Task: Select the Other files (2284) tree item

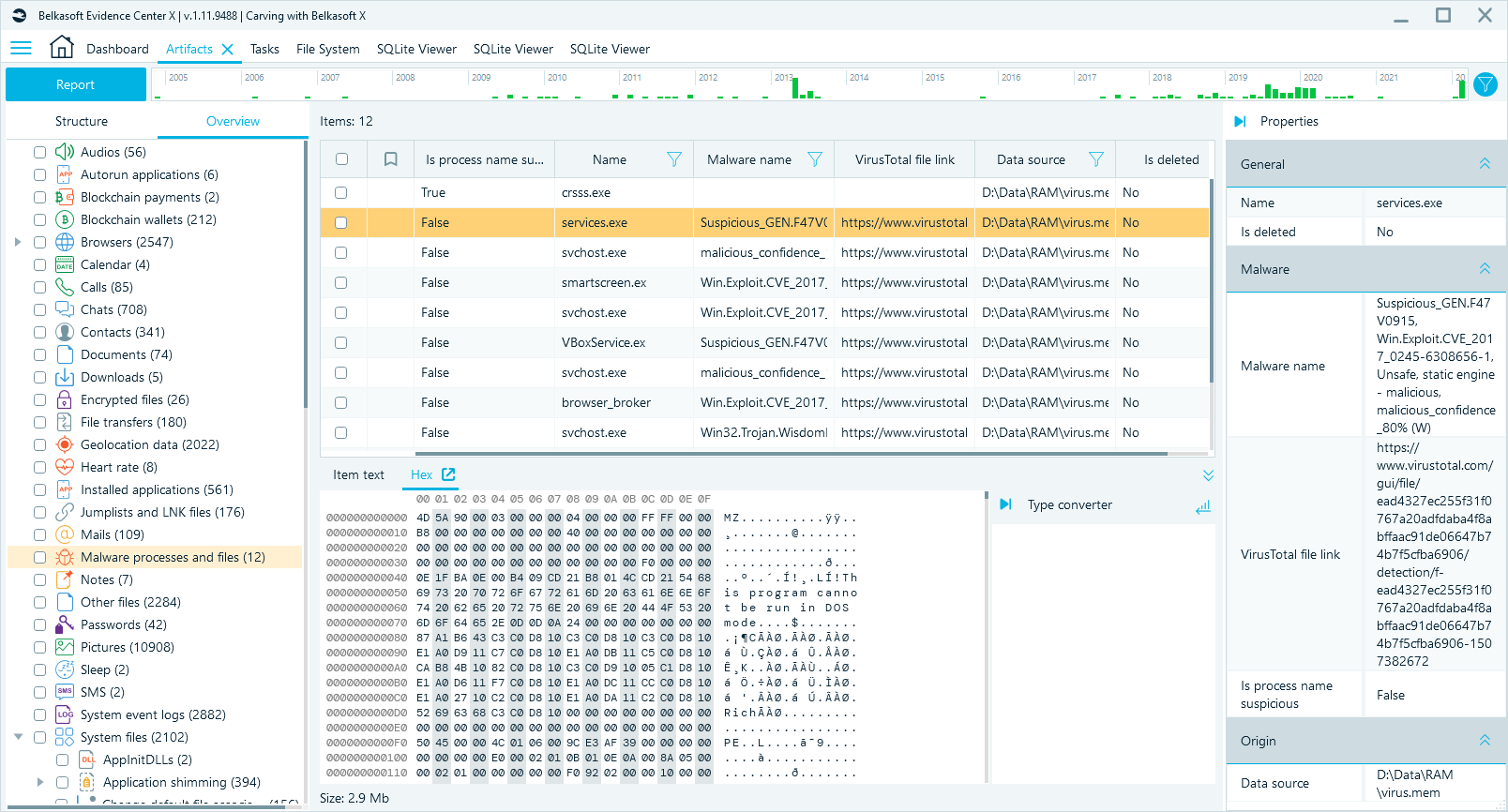Action: (130, 602)
